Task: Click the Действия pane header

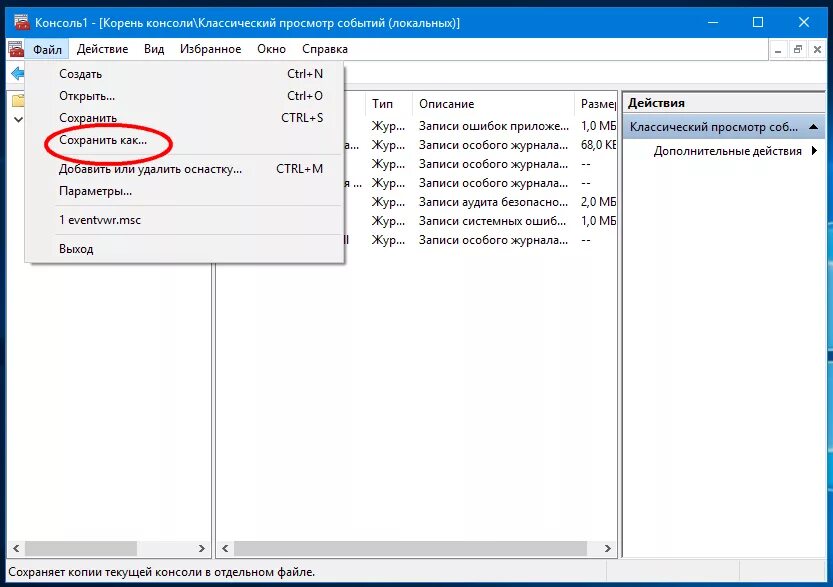Action: [x=724, y=103]
